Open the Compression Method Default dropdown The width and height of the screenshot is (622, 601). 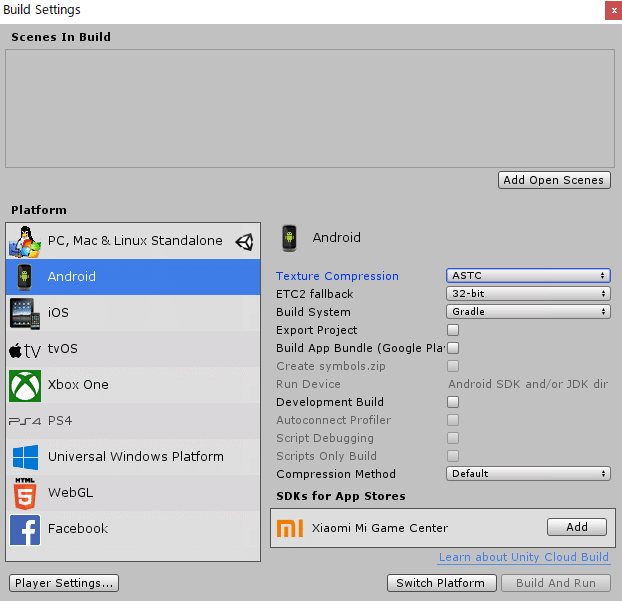click(x=528, y=474)
